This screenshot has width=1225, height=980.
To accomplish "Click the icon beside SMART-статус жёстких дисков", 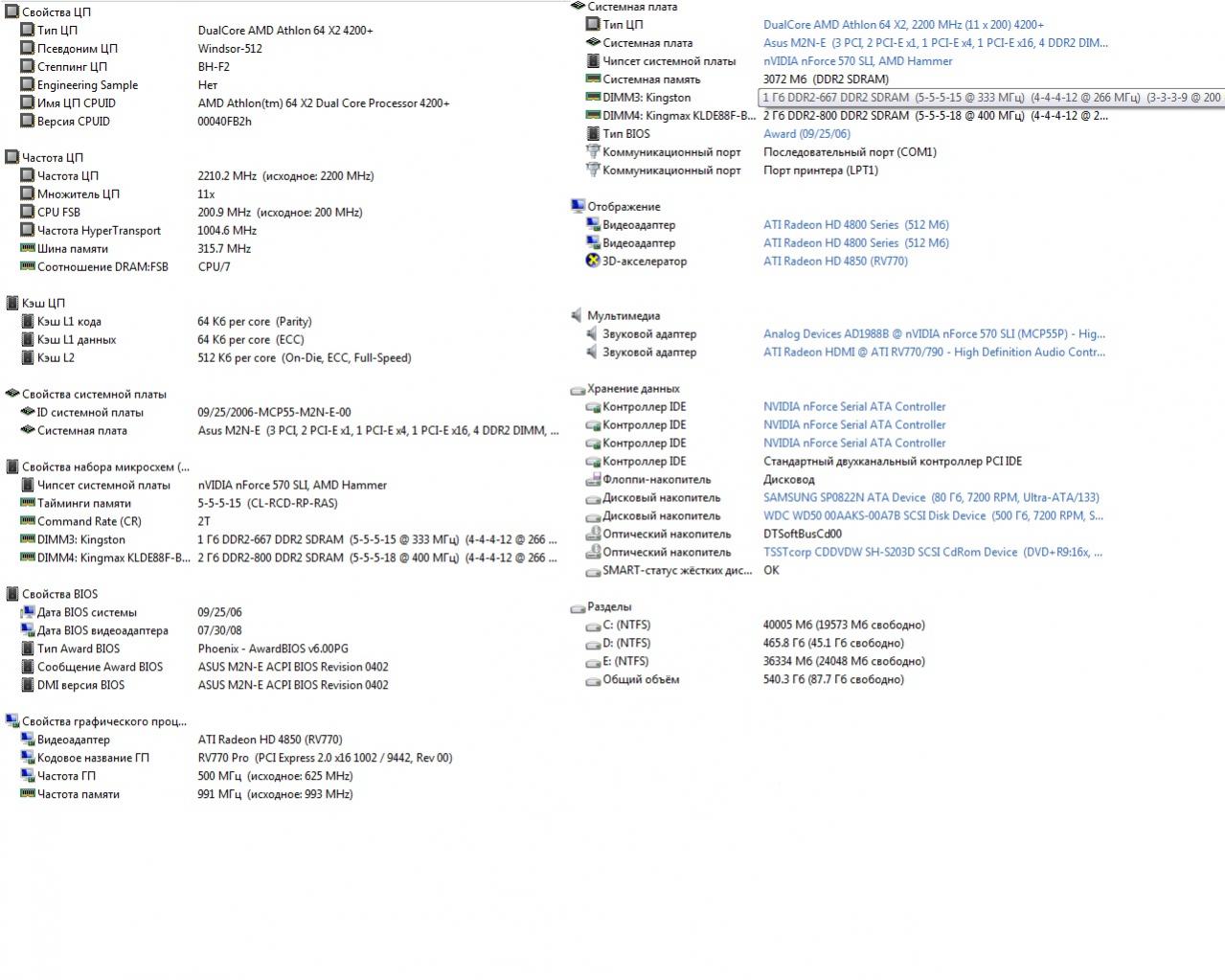I will click(592, 570).
